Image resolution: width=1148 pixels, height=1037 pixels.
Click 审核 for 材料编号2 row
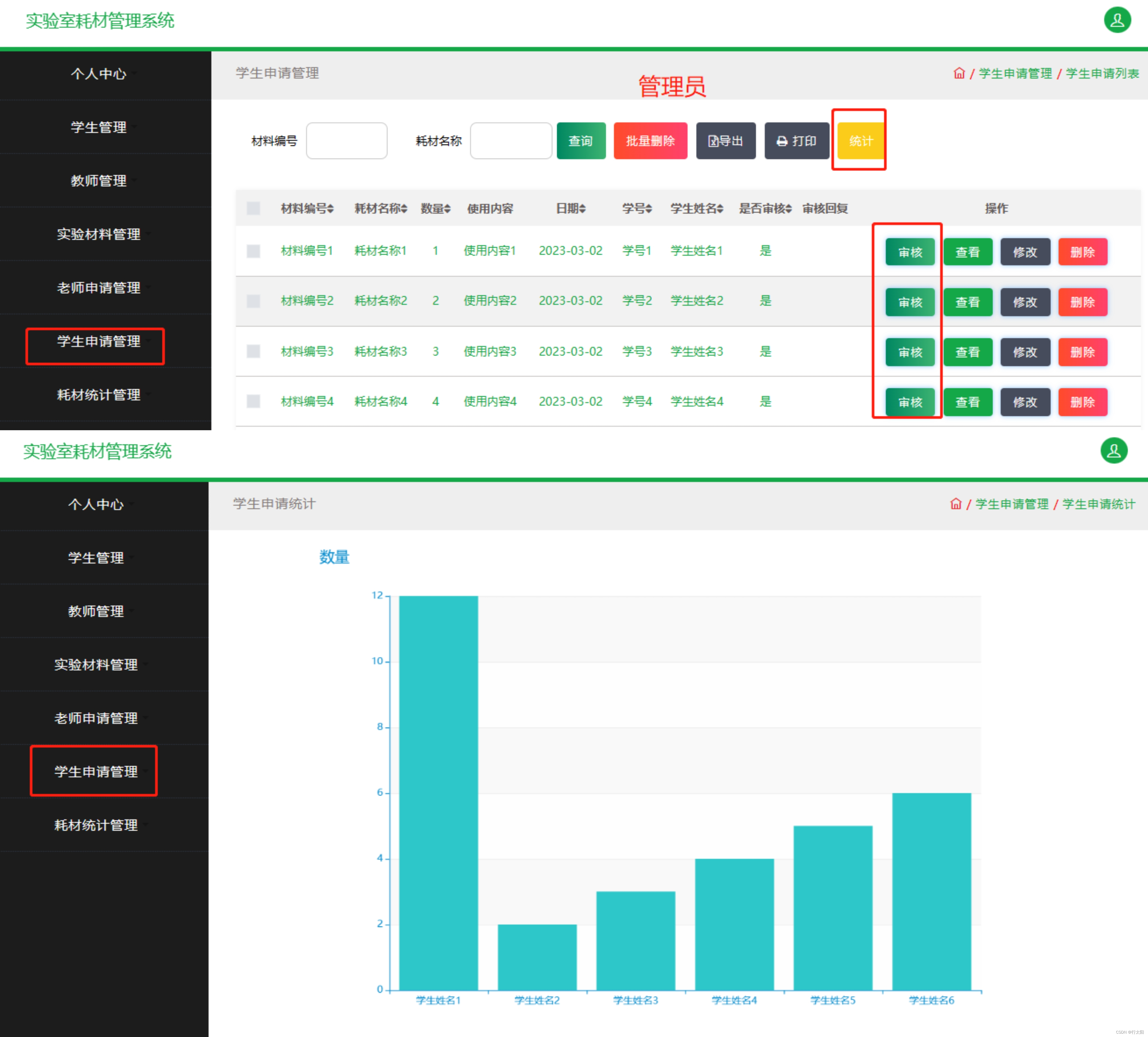pyautogui.click(x=909, y=302)
